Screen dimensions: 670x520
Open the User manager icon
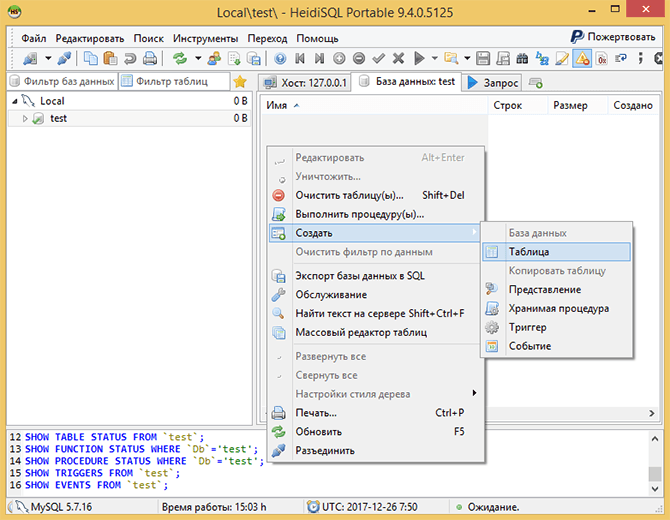[x=214, y=58]
